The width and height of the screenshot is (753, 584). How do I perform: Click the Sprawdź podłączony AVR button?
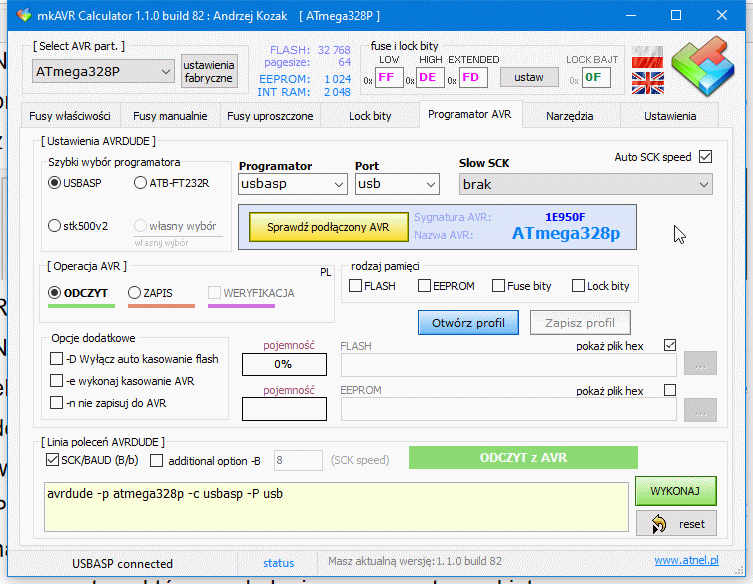coord(327,227)
